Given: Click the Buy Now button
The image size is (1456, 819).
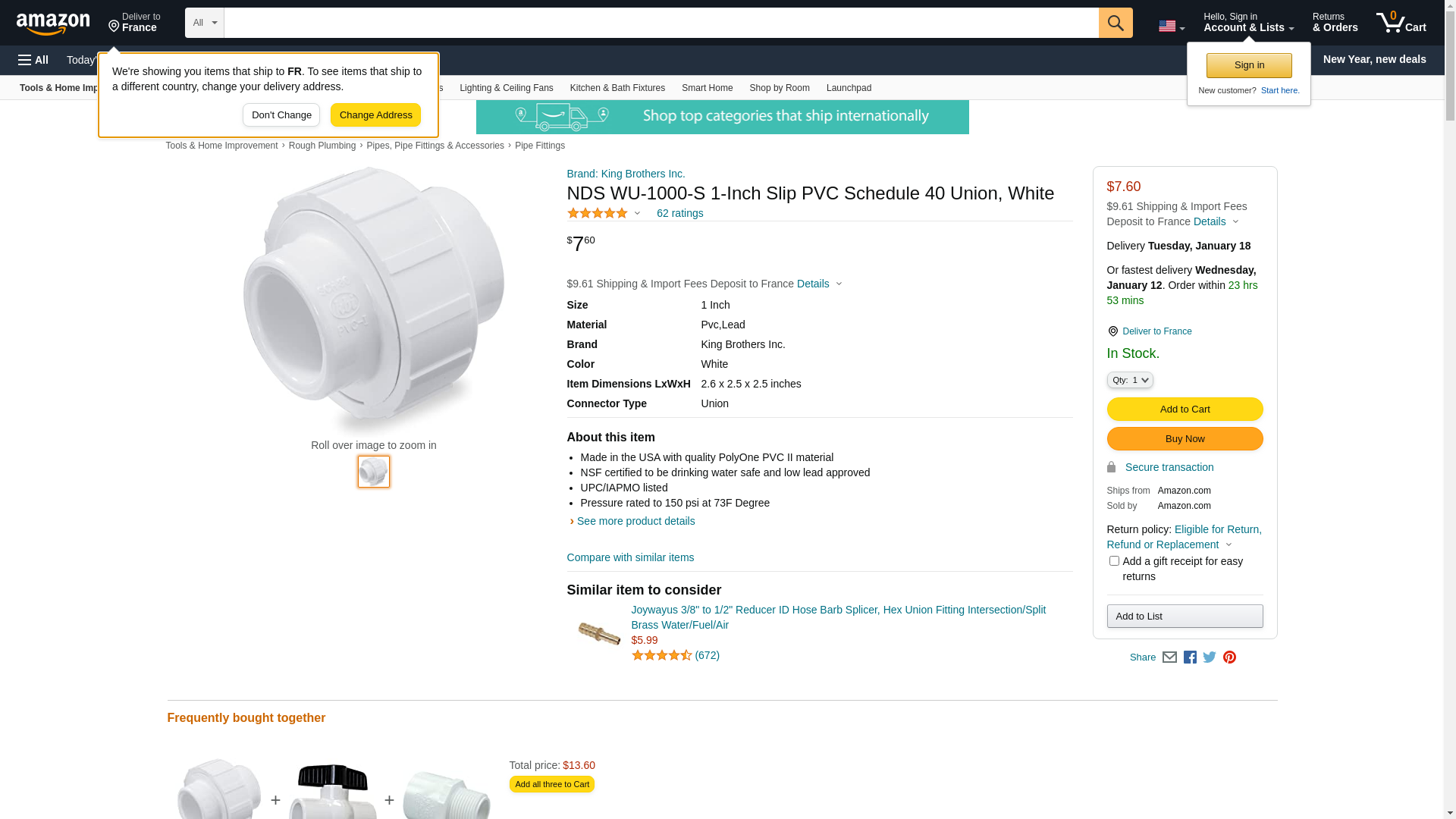Looking at the screenshot, I should pyautogui.click(x=1185, y=439).
